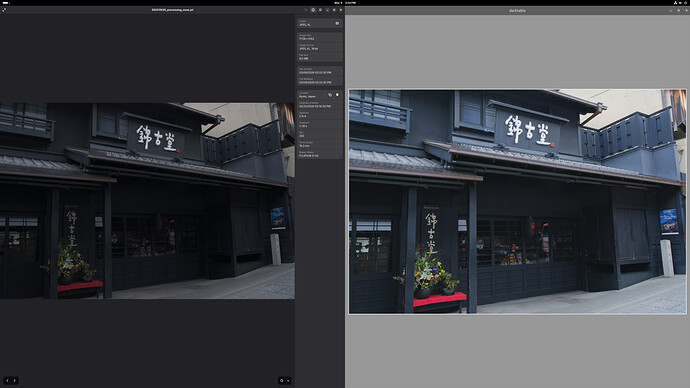Open the image viewer main menu
The width and height of the screenshot is (690, 388).
[320, 10]
